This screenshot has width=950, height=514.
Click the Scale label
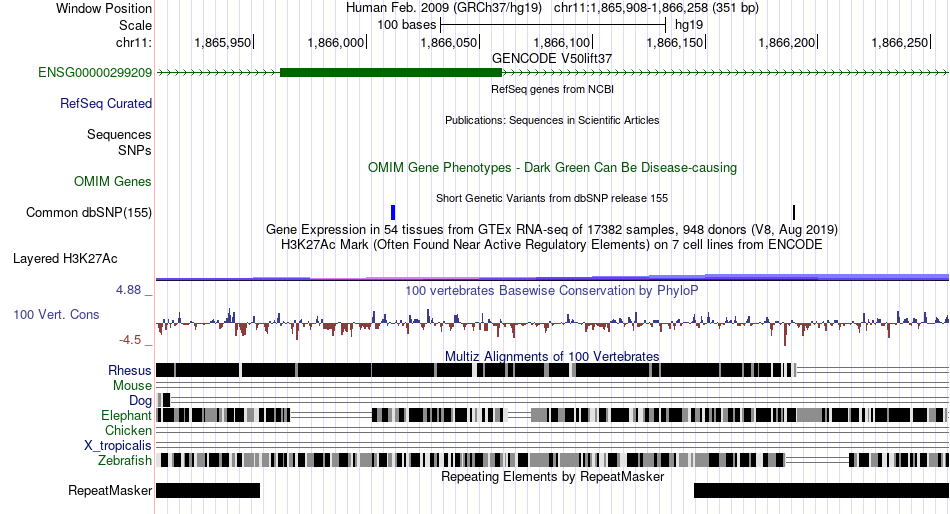click(x=135, y=25)
